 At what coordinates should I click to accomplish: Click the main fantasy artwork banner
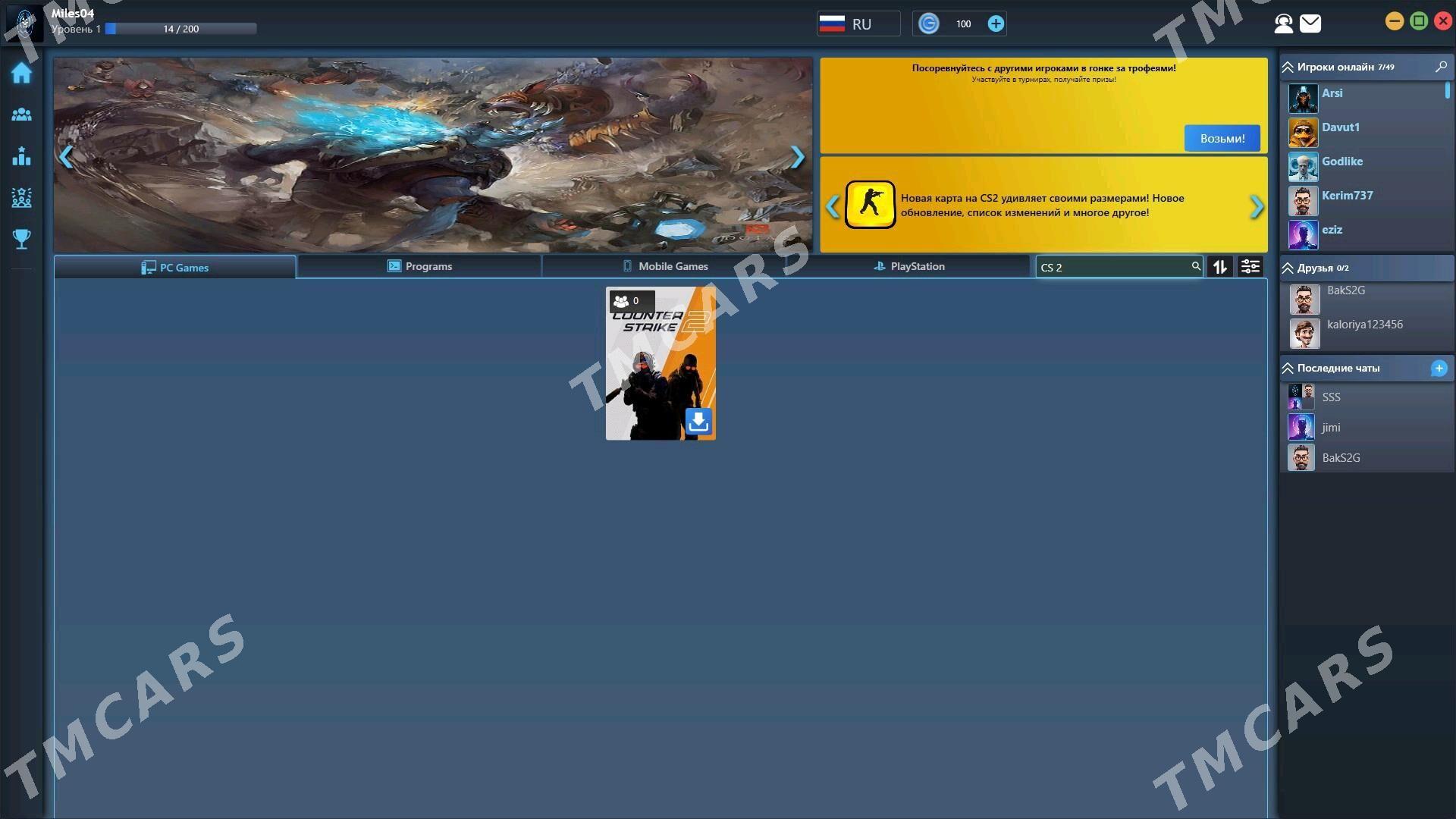(x=432, y=155)
